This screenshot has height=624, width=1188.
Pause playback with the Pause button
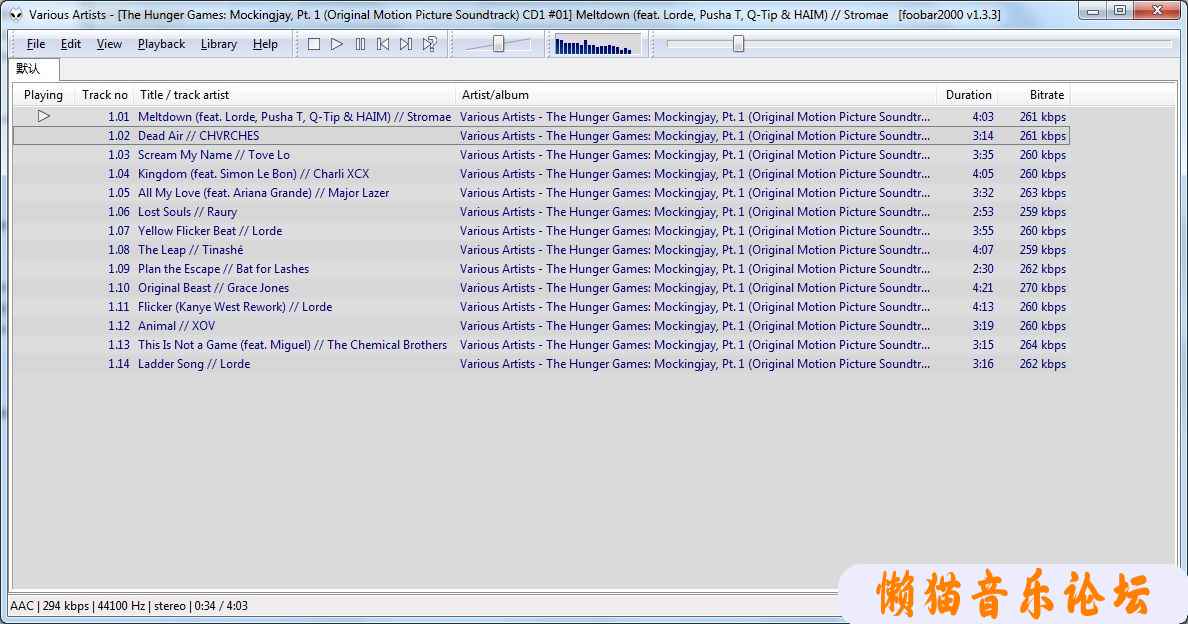tap(361, 45)
